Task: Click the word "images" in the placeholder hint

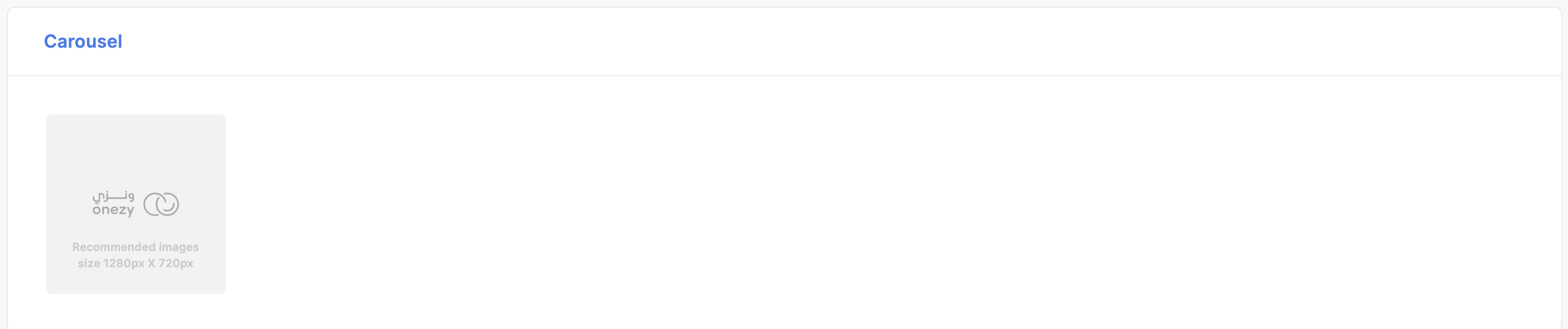Action: pyautogui.click(x=179, y=248)
